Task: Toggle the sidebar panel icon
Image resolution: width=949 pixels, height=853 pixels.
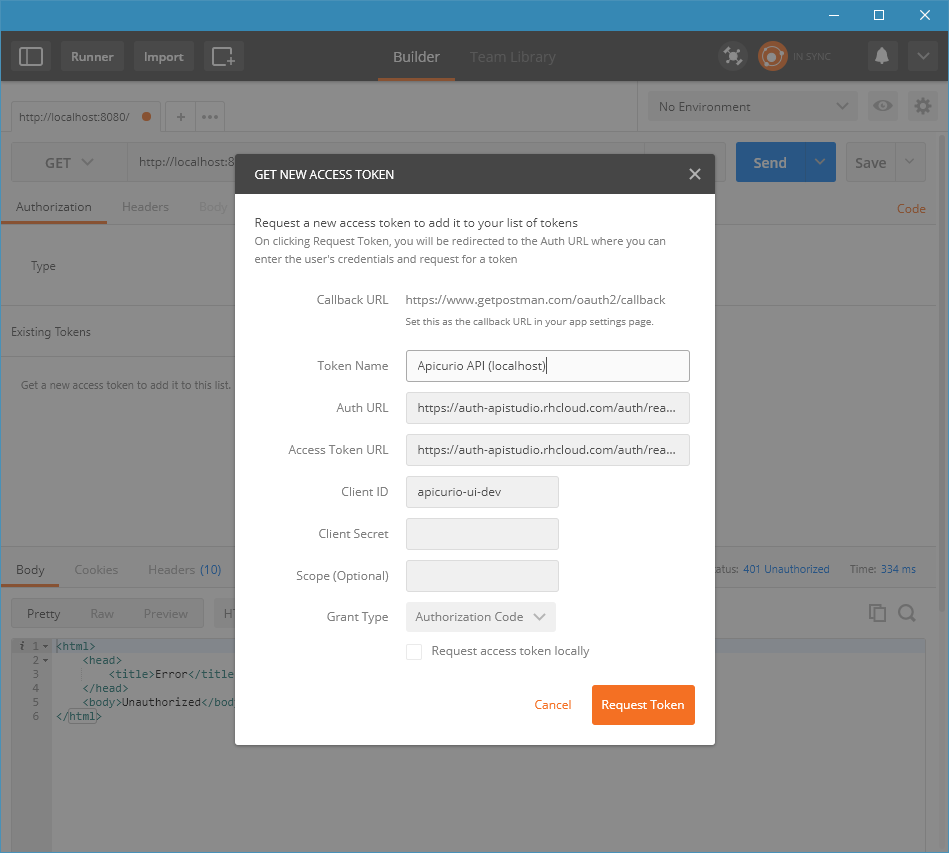Action: click(x=31, y=57)
